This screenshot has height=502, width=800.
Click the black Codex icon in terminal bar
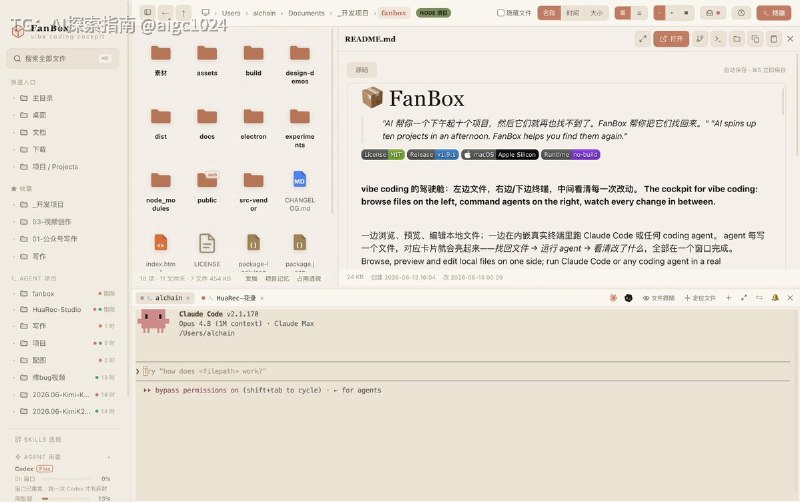pos(629,297)
